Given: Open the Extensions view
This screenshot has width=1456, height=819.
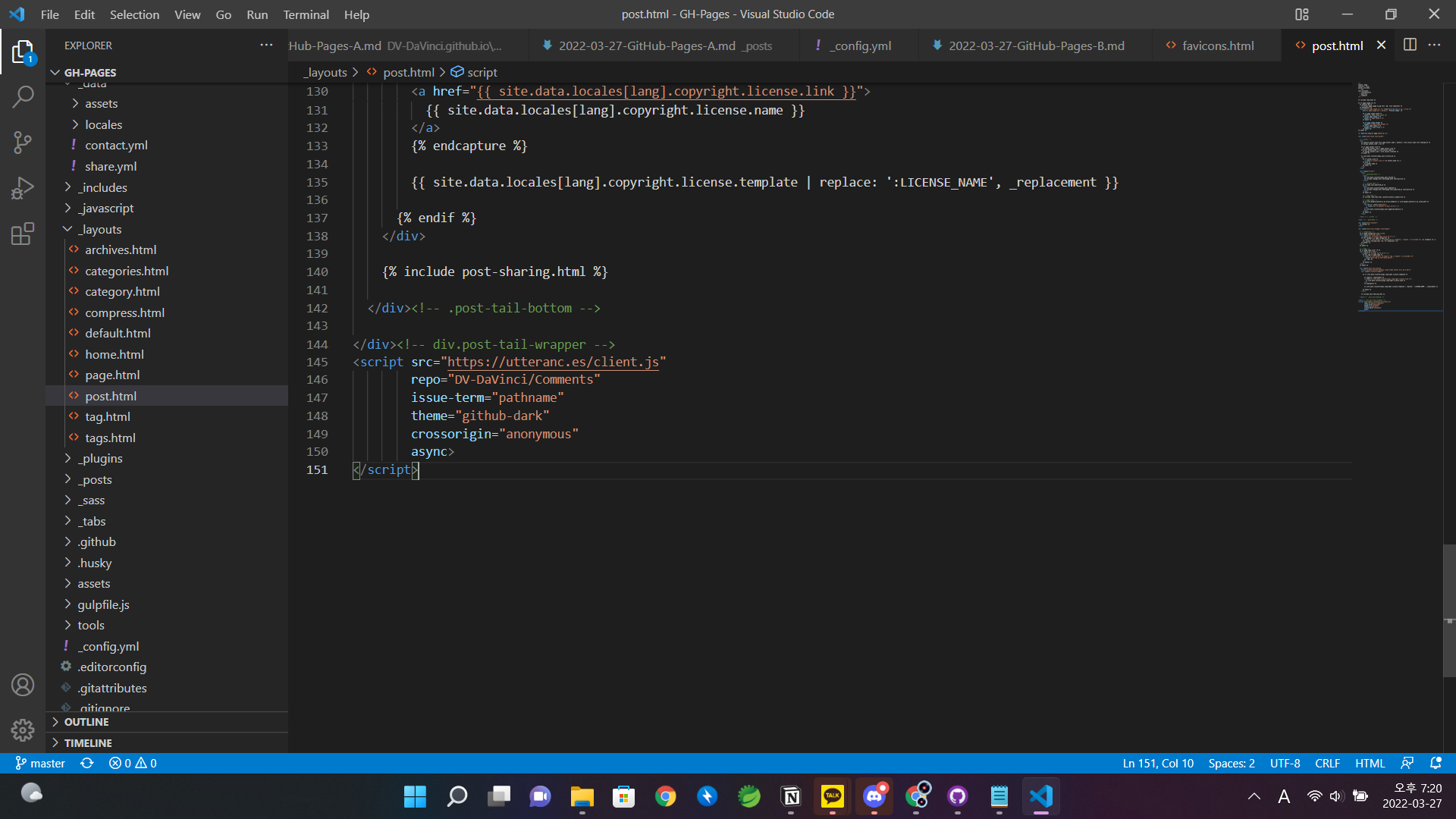Looking at the screenshot, I should [x=23, y=234].
